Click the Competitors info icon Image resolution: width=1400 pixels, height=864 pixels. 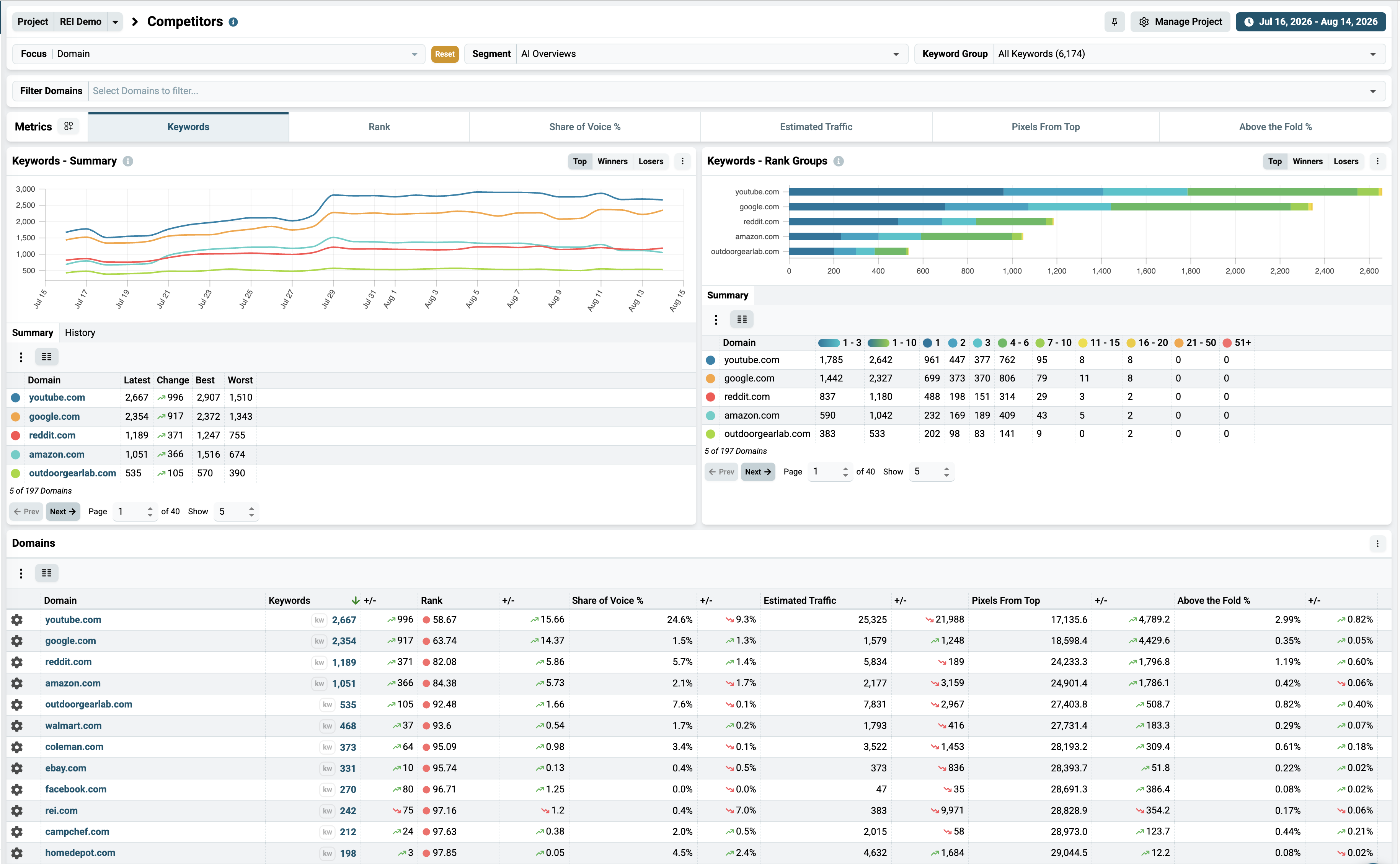point(233,22)
